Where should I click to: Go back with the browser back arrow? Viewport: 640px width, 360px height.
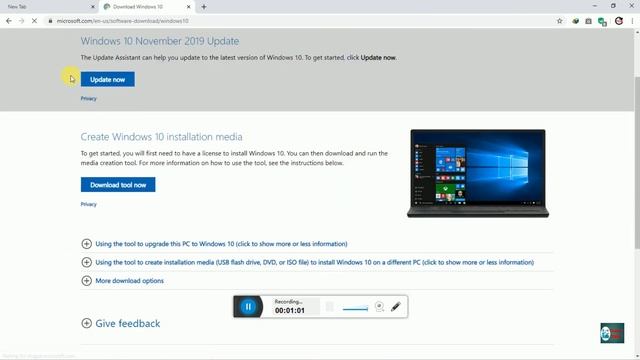[x=9, y=21]
